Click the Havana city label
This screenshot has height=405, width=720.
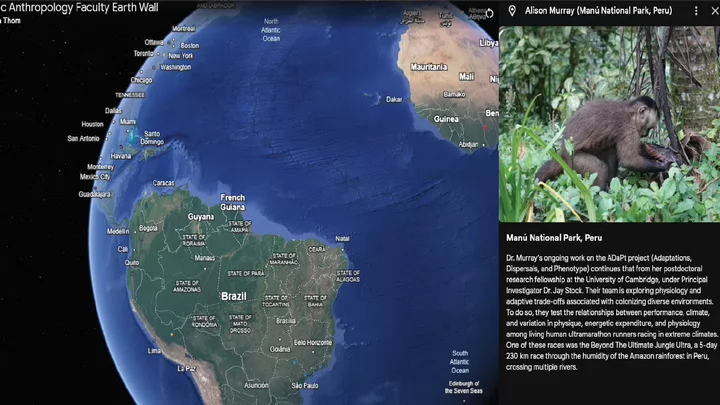coord(121,156)
